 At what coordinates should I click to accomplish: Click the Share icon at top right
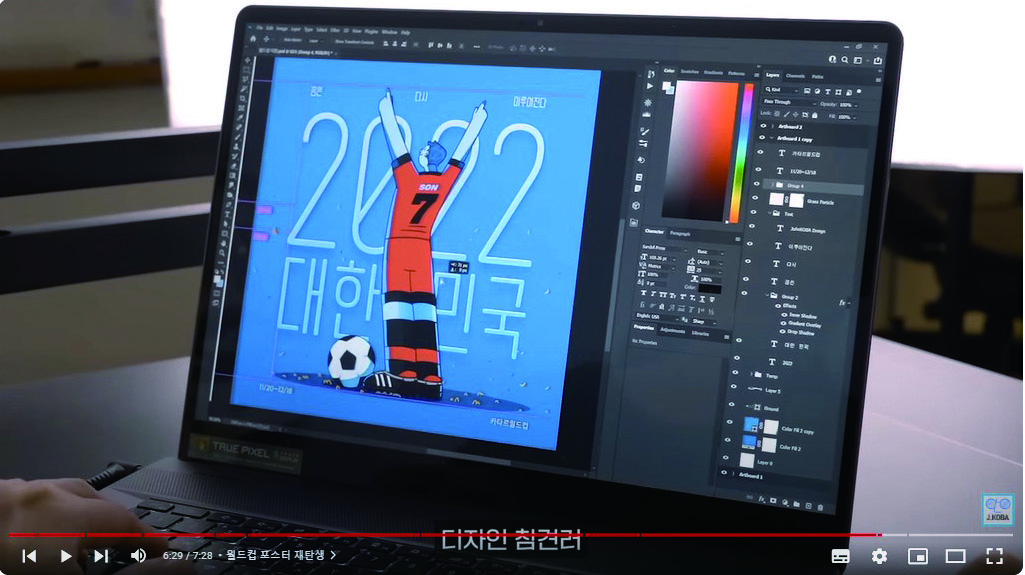point(878,61)
